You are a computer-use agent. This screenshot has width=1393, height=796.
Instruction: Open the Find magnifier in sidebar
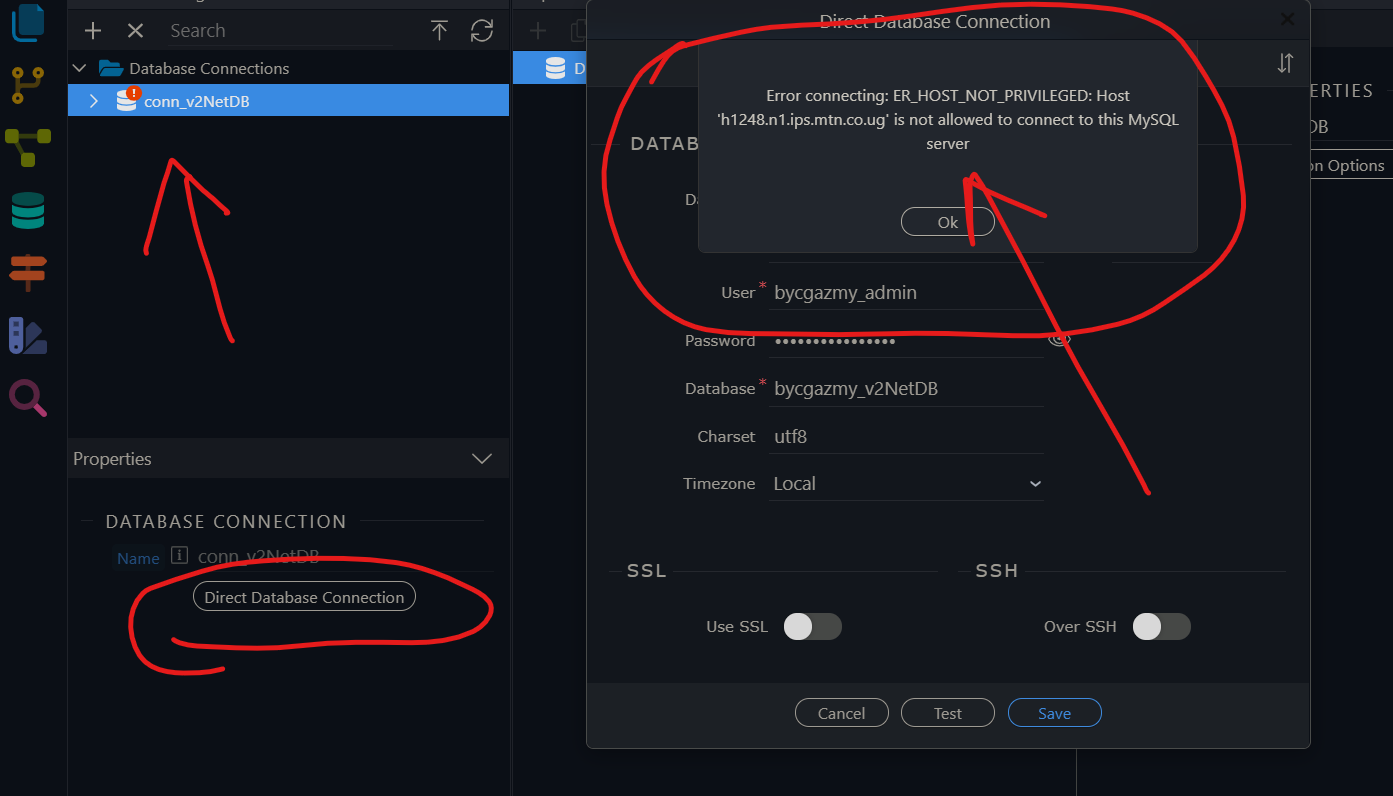[27, 398]
